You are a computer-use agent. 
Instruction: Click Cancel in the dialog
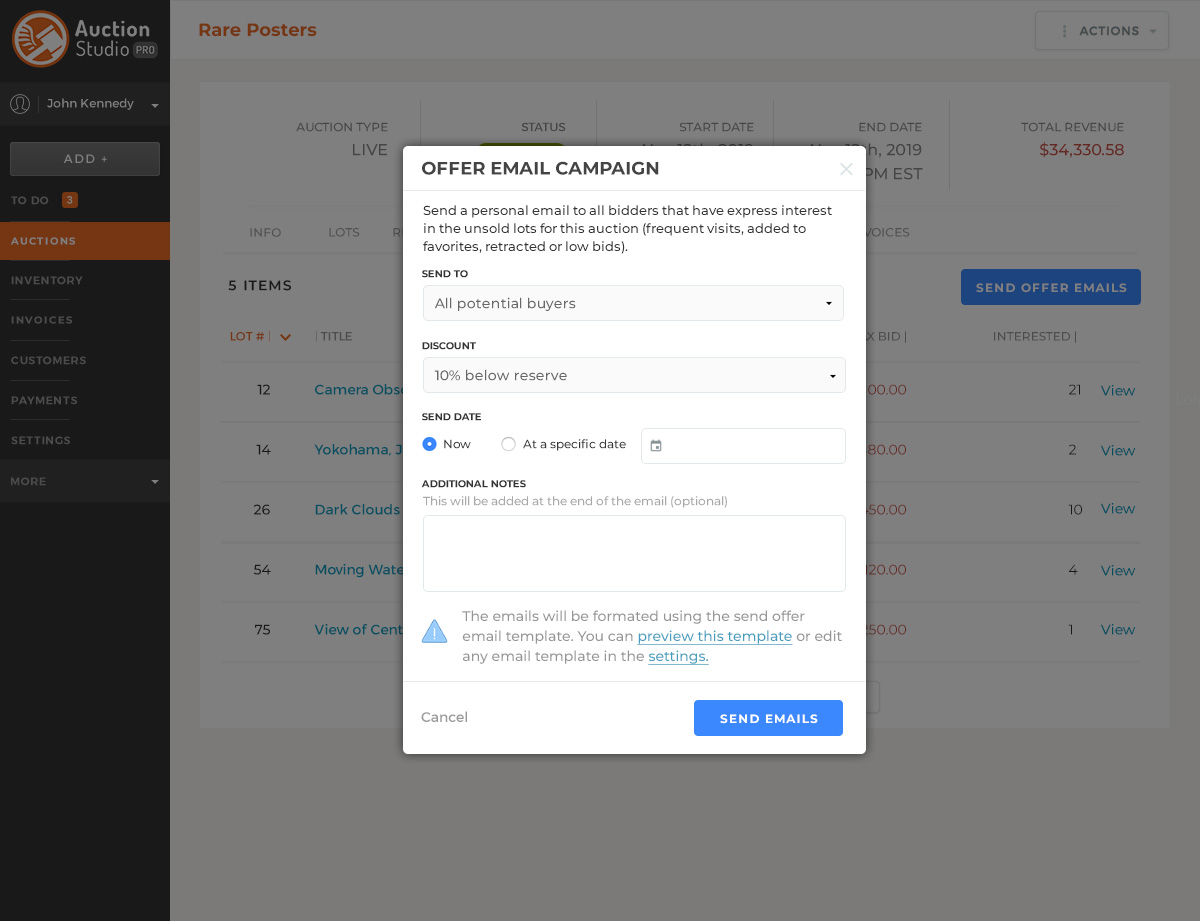444,717
